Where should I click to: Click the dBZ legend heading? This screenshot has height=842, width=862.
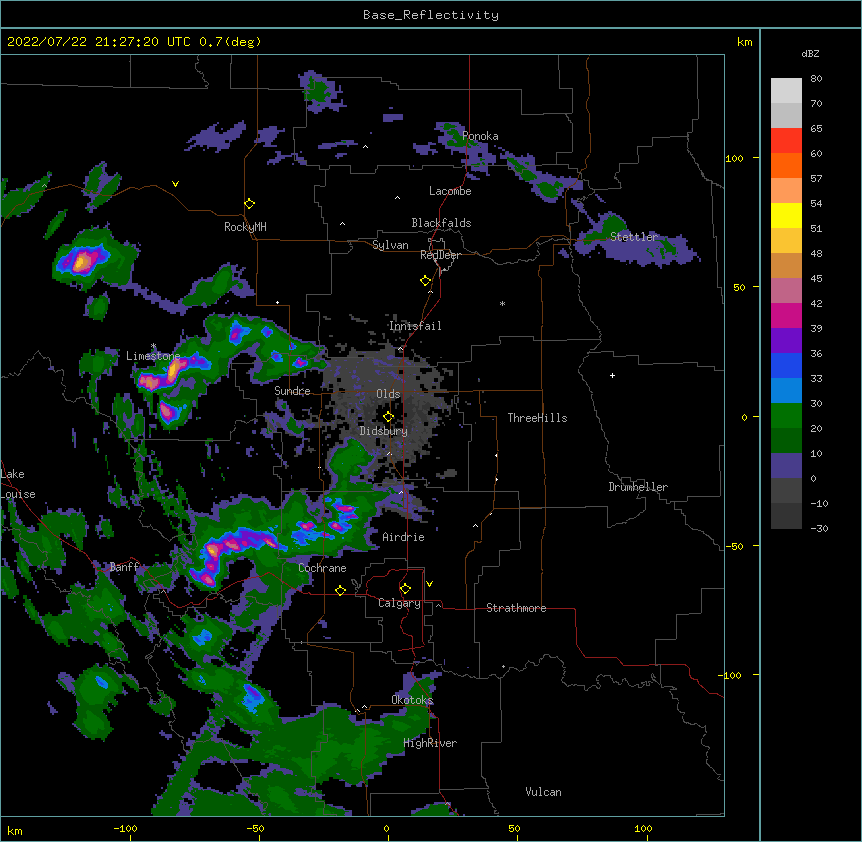tap(810, 53)
